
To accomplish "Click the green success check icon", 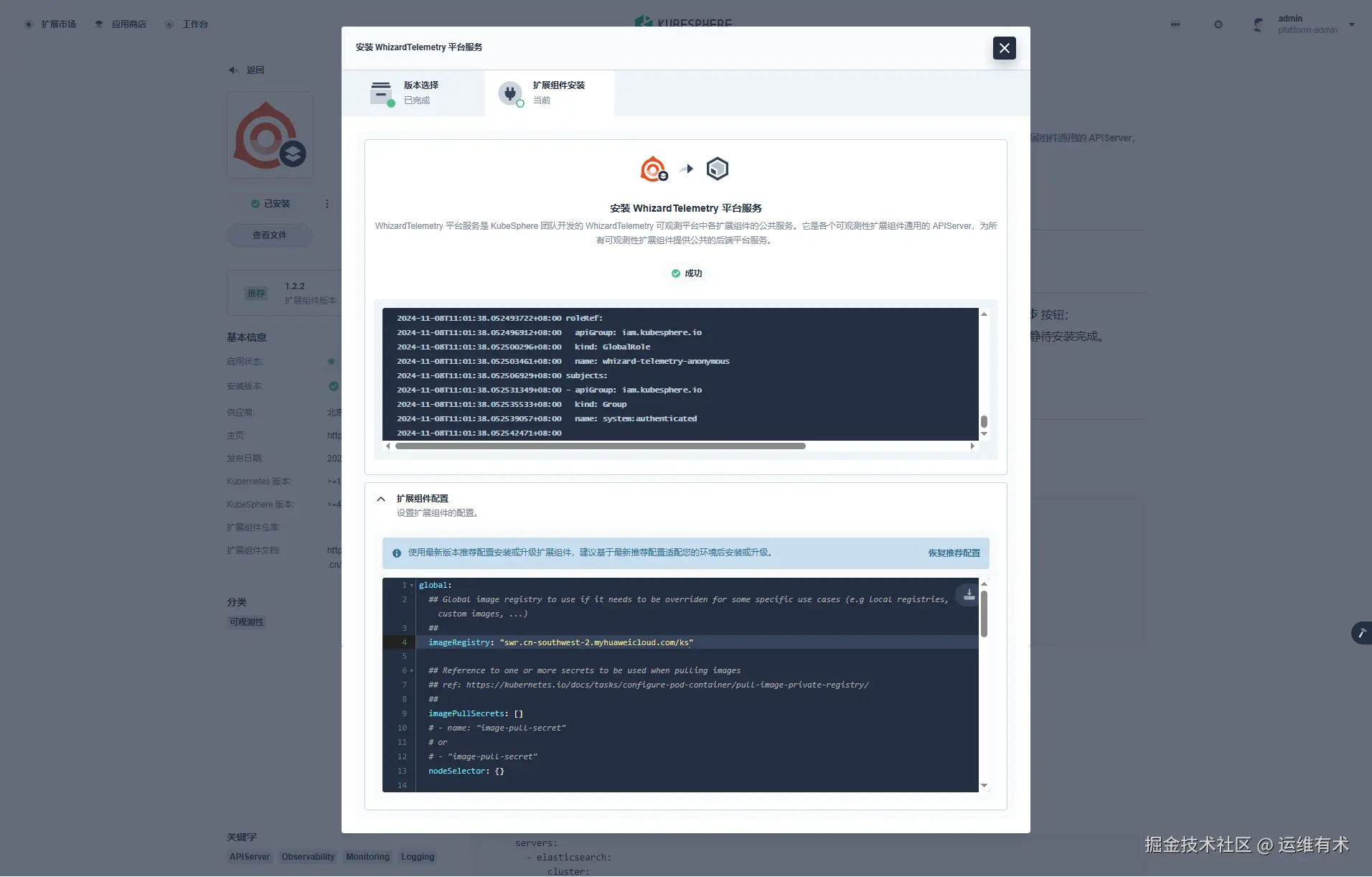I will tap(675, 273).
